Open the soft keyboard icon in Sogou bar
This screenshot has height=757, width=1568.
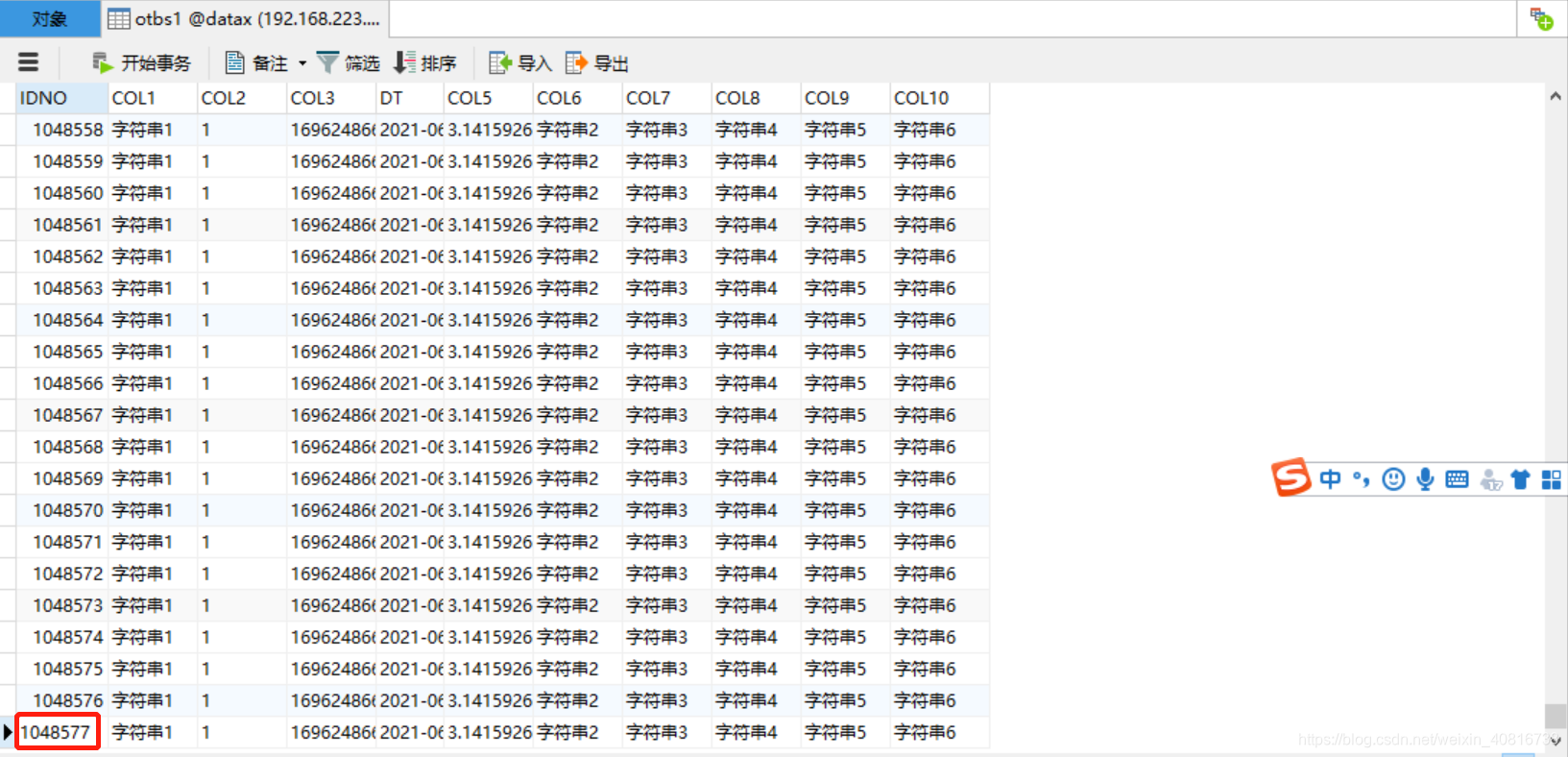[1457, 479]
